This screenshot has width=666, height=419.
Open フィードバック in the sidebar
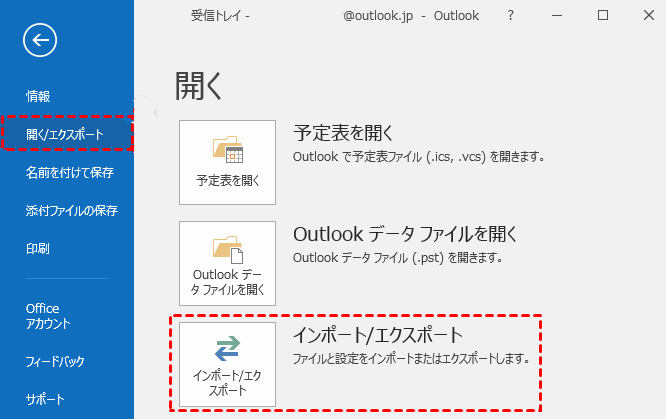pos(55,361)
